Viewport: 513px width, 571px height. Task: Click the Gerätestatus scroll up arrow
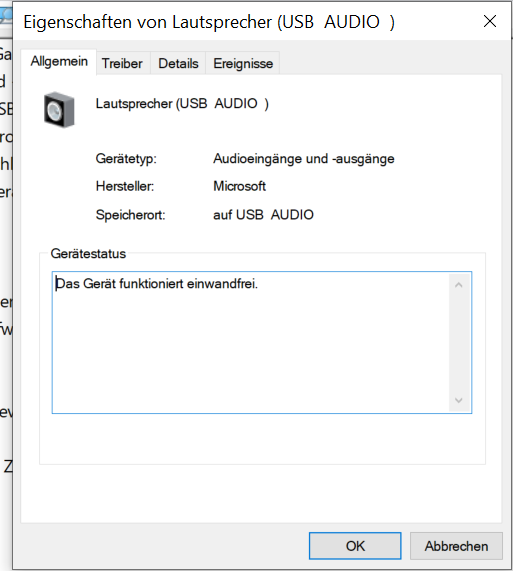point(459,285)
